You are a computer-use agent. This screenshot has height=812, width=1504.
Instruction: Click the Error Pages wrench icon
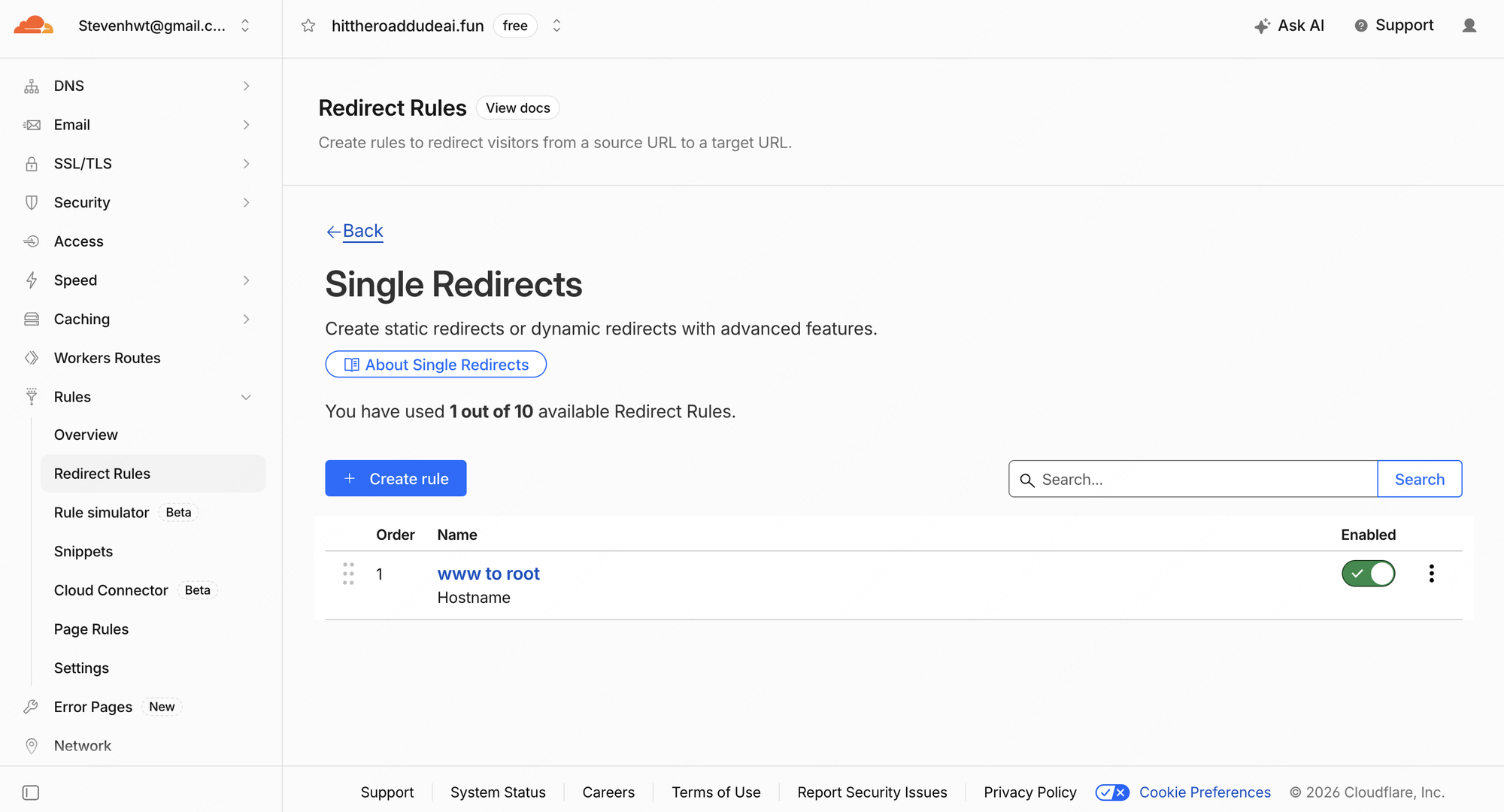[x=32, y=707]
